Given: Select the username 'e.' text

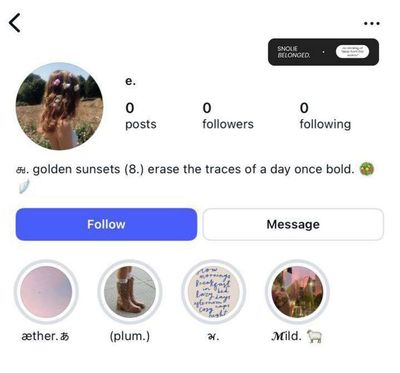Looking at the screenshot, I should click(x=130, y=81).
